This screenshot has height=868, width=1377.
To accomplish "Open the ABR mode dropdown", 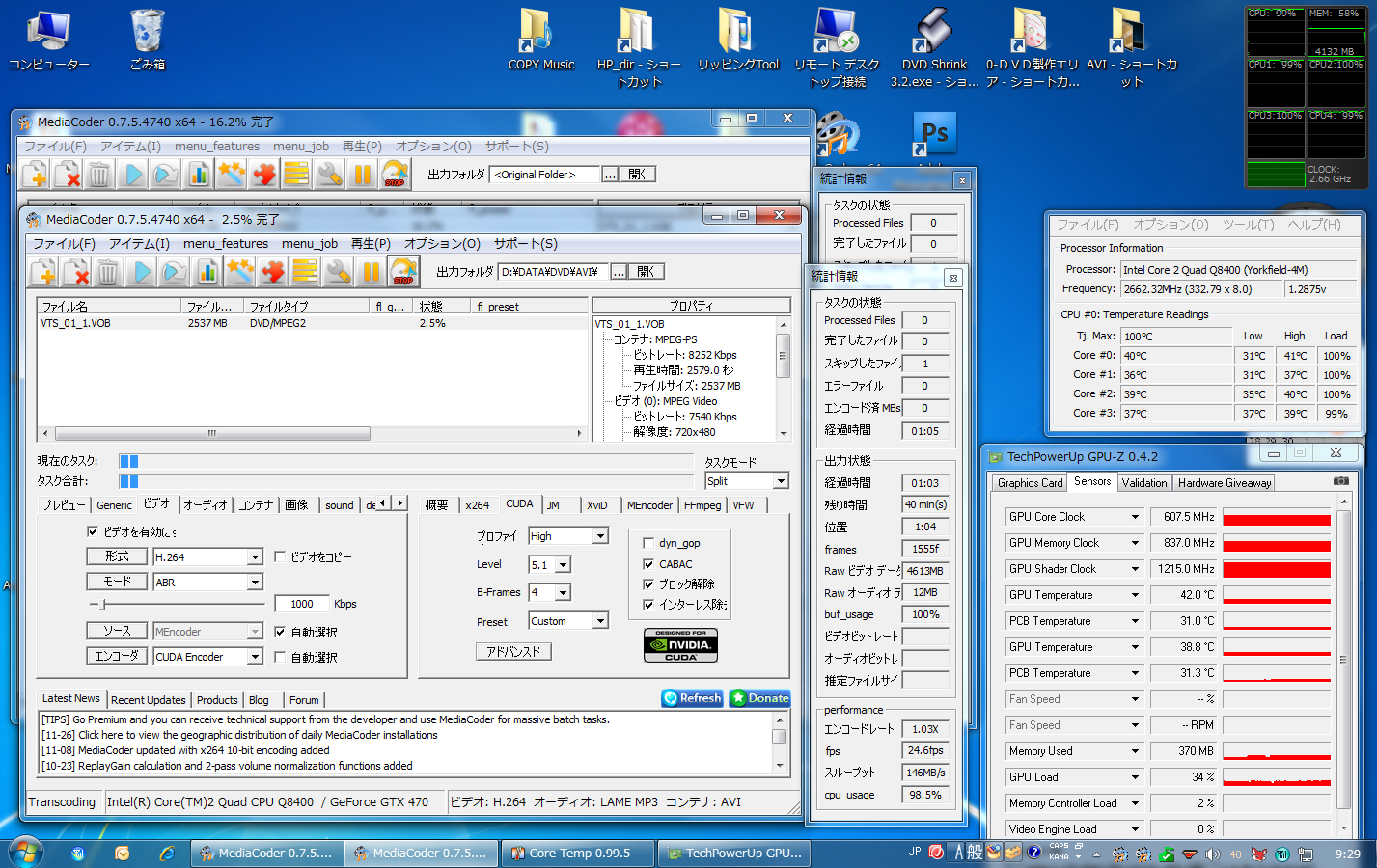I will pos(255,583).
